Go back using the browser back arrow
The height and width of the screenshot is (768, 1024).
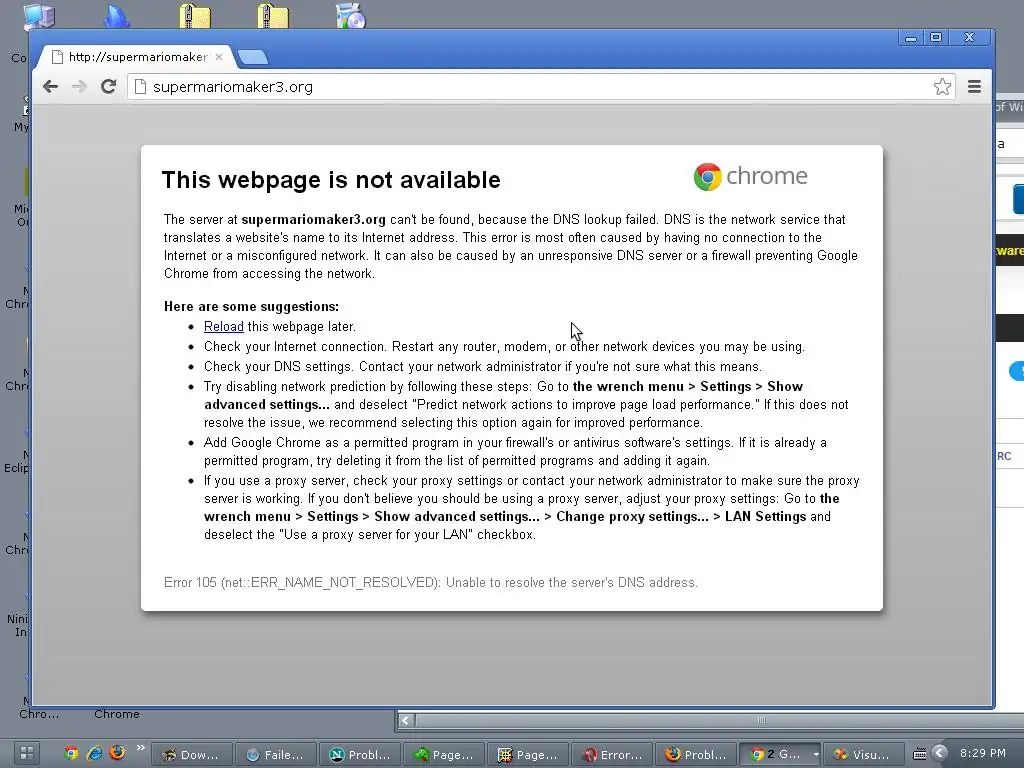(x=50, y=87)
